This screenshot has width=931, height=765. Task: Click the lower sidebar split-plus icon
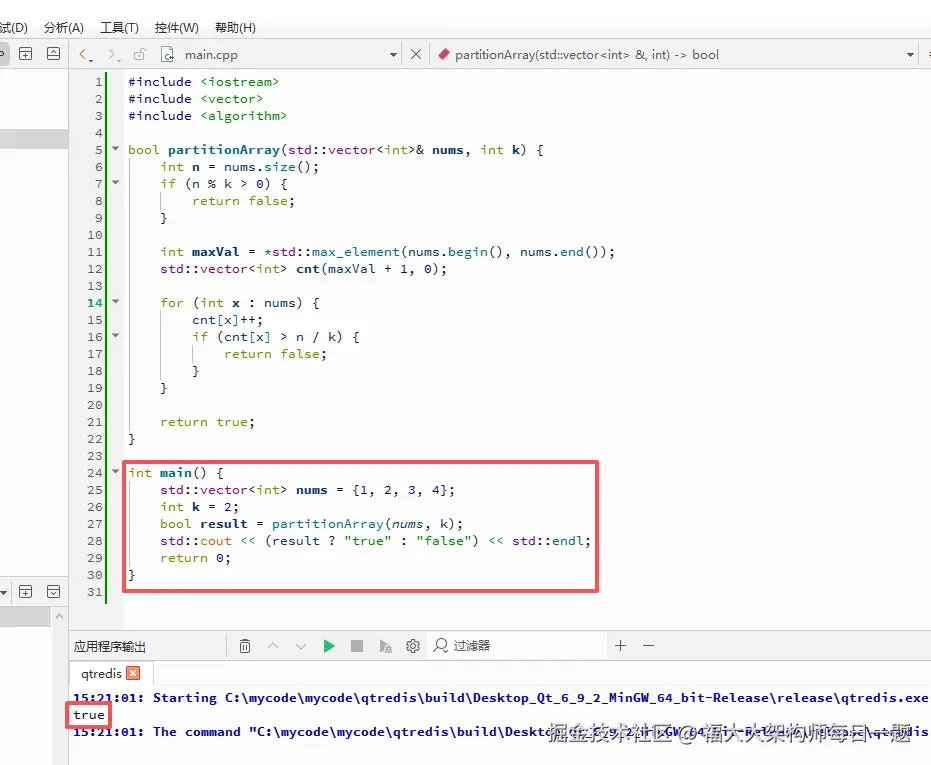coord(26,592)
